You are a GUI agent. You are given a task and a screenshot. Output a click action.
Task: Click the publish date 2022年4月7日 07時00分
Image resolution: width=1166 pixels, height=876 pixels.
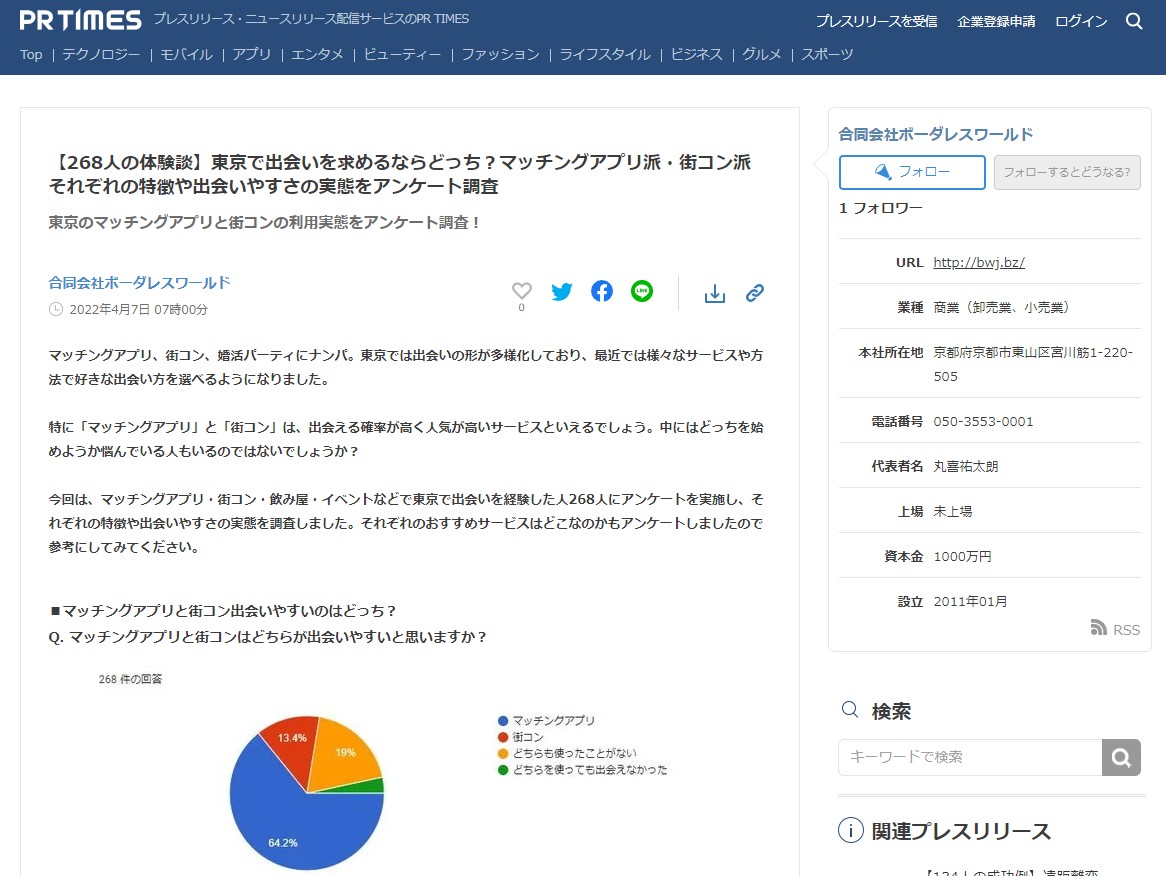138,309
